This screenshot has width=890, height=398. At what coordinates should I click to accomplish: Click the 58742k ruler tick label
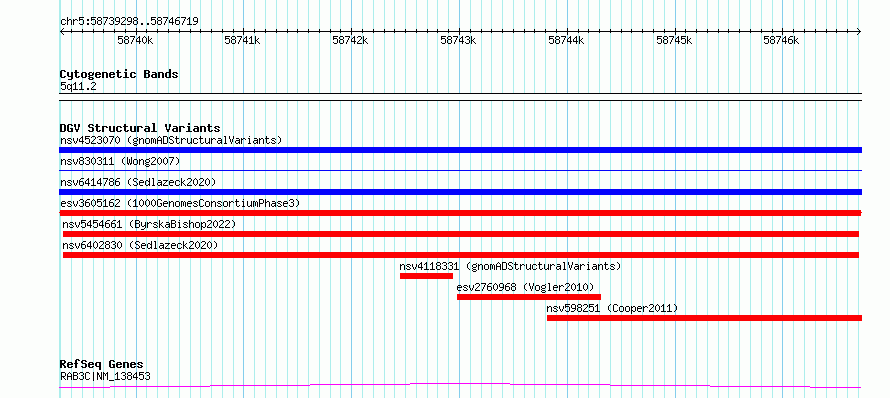point(351,40)
